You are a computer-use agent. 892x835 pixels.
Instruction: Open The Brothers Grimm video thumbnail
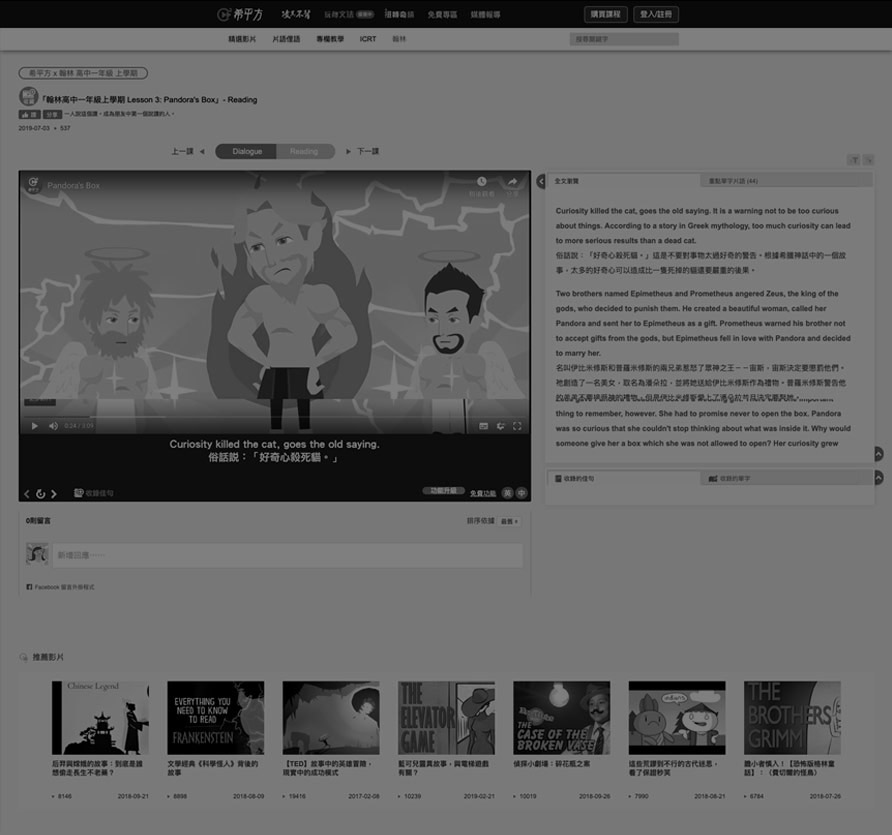tap(792, 718)
